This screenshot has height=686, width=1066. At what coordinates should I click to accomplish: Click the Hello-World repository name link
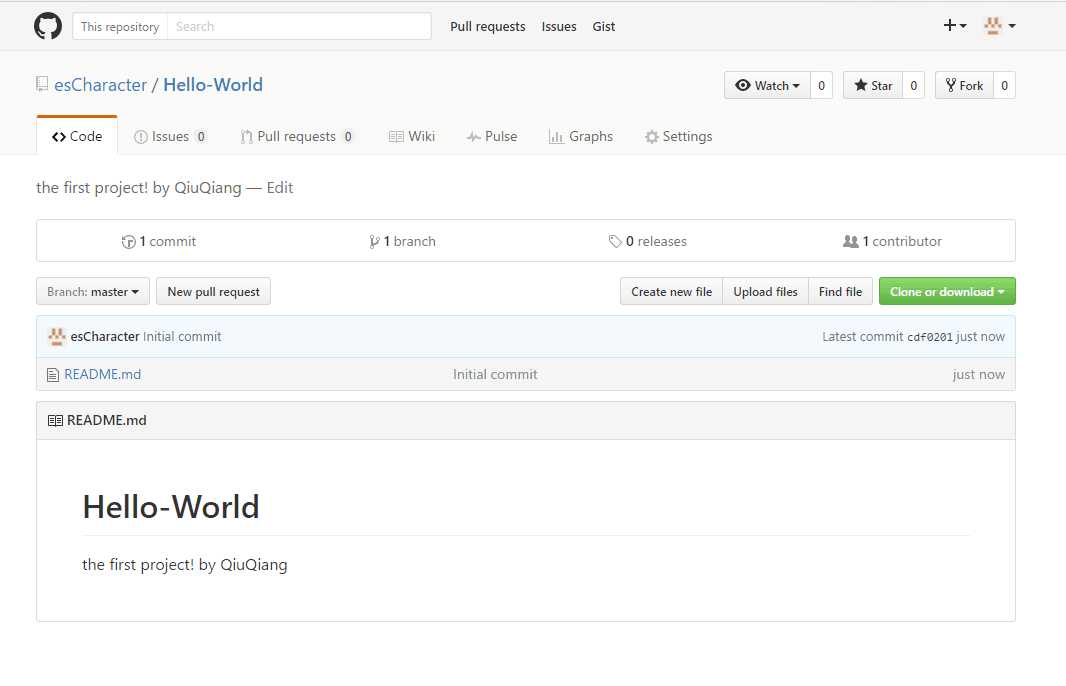(213, 85)
